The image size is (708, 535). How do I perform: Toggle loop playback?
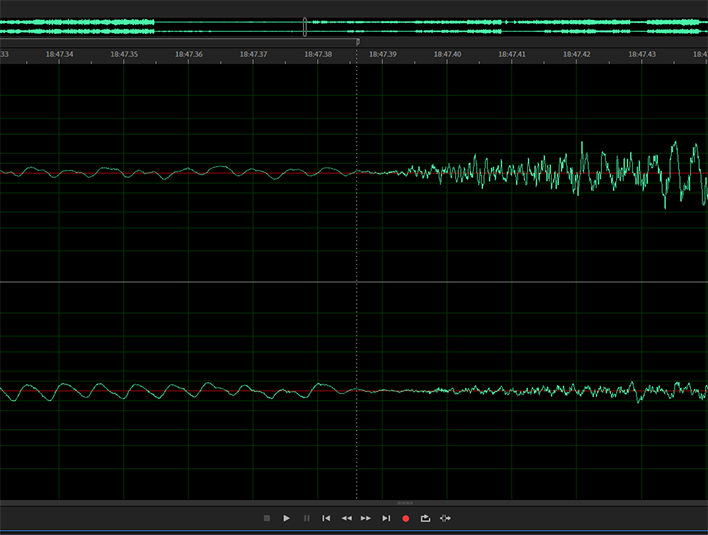pos(425,518)
